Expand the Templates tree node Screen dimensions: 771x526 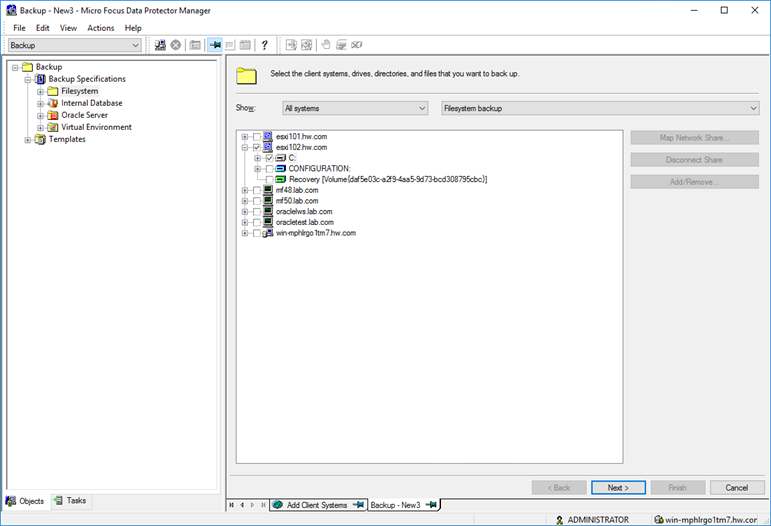(x=28, y=140)
